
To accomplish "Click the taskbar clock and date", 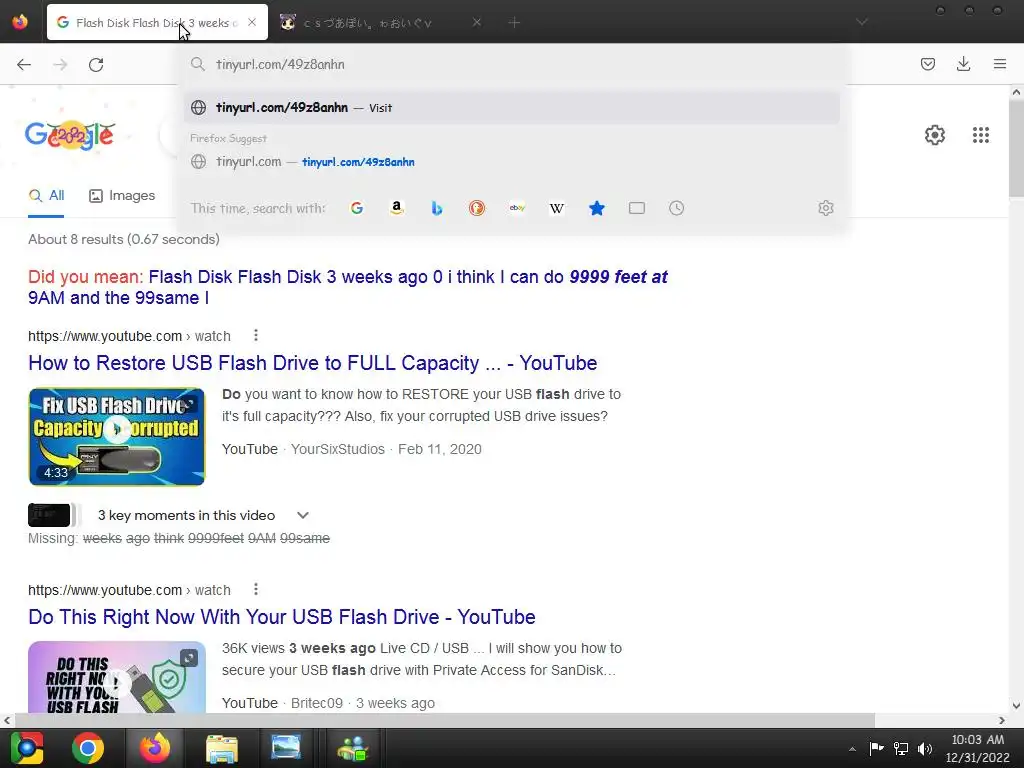I will [x=978, y=748].
